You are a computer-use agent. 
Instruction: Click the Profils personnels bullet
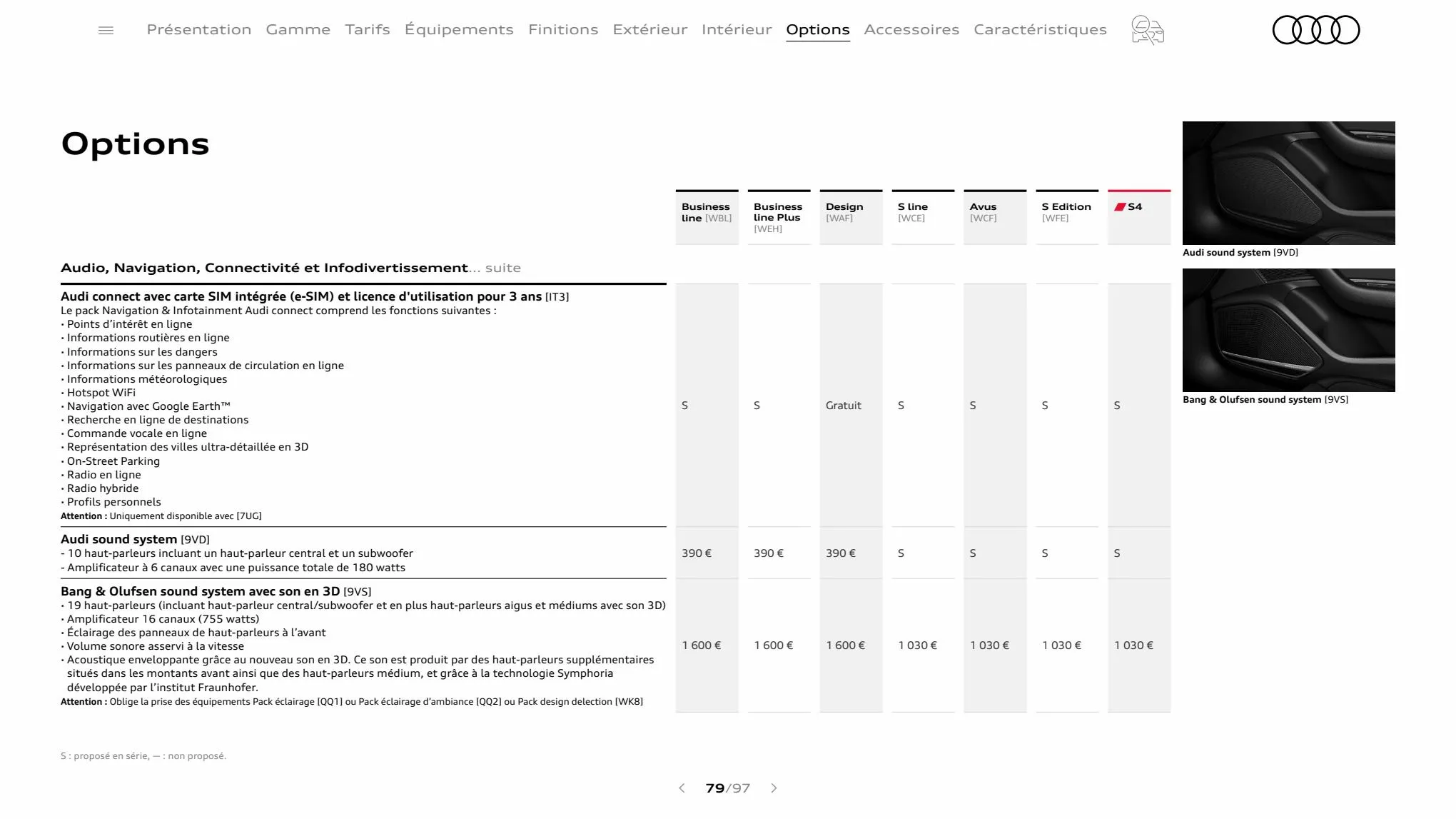(111, 502)
